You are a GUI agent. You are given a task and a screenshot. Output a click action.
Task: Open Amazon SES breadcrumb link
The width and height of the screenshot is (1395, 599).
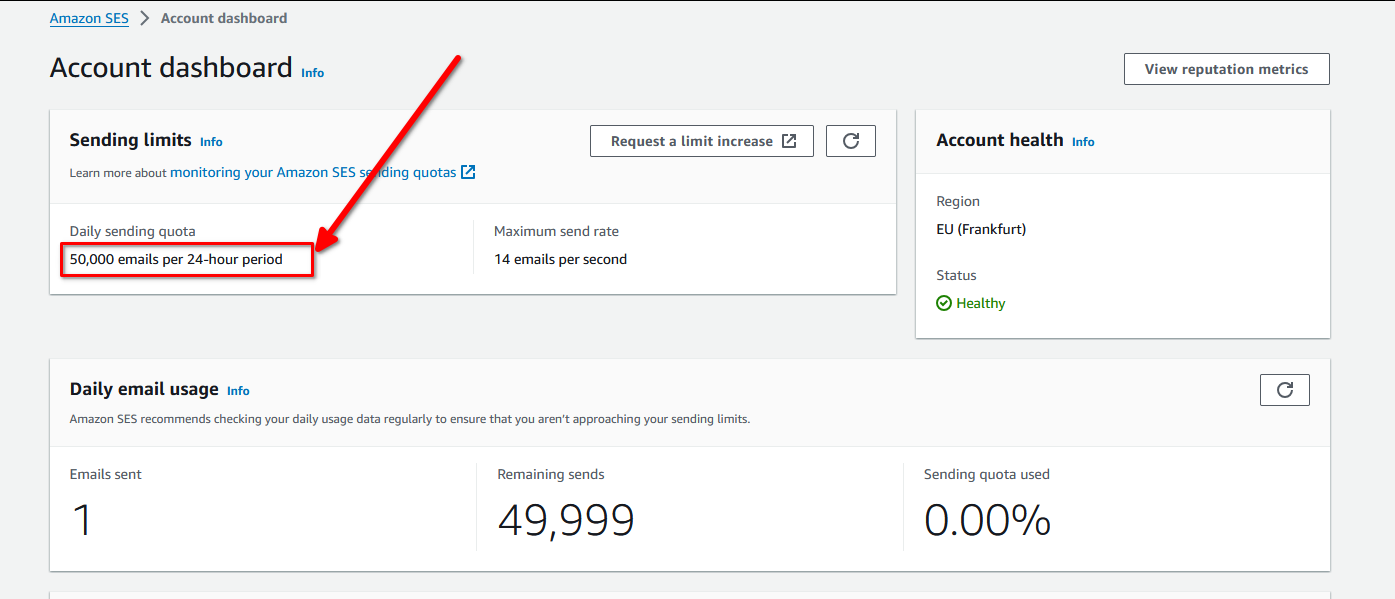click(x=89, y=18)
